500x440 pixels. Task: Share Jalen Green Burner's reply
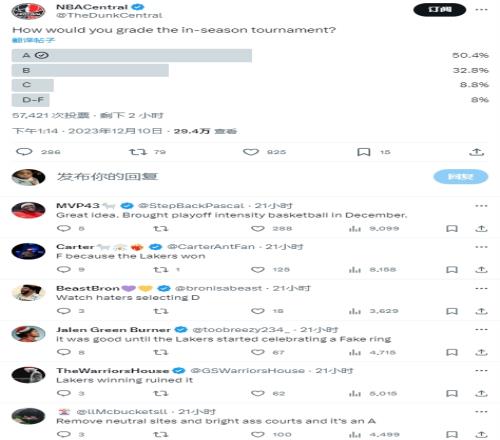pos(481,352)
